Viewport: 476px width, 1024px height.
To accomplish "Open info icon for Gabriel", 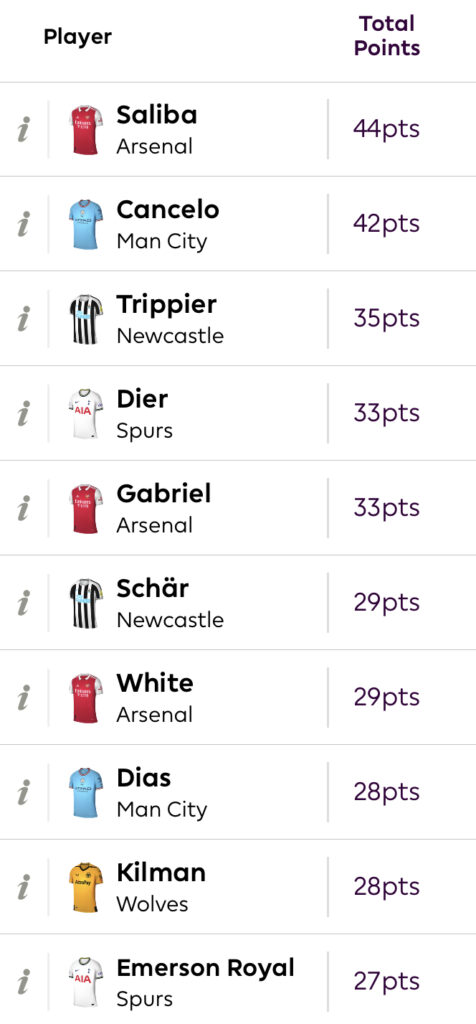I will [x=24, y=508].
